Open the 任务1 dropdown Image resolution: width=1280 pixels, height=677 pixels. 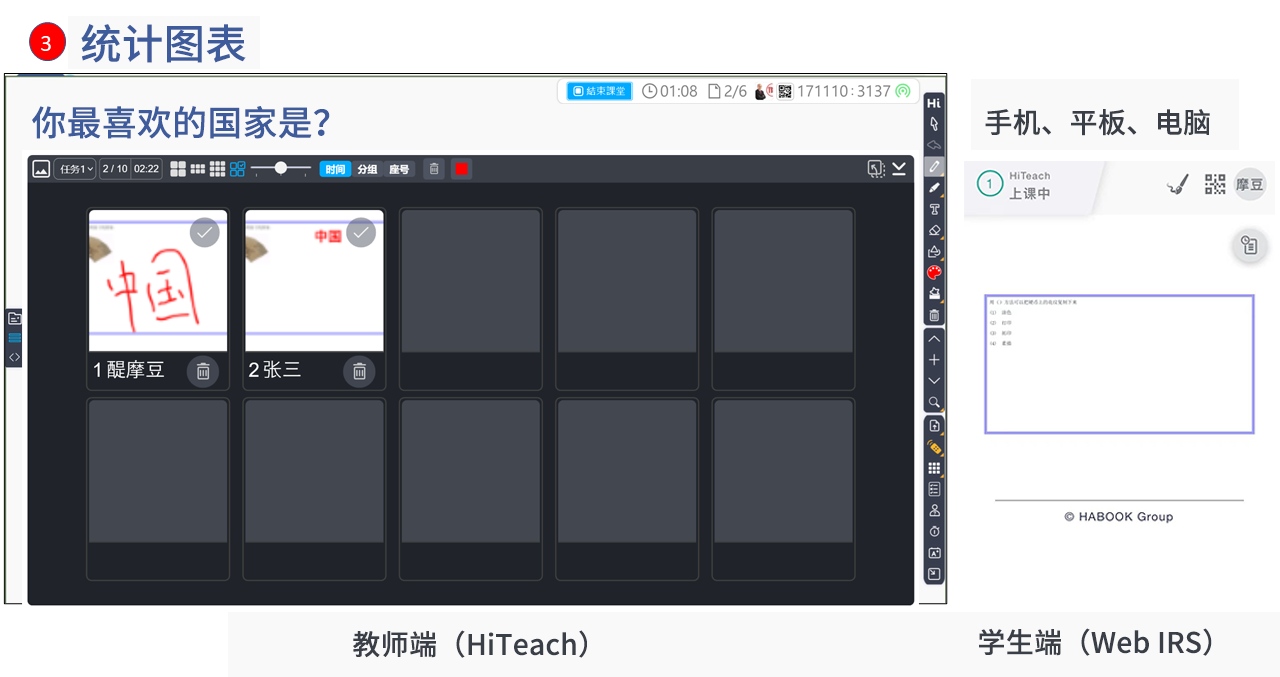point(76,169)
